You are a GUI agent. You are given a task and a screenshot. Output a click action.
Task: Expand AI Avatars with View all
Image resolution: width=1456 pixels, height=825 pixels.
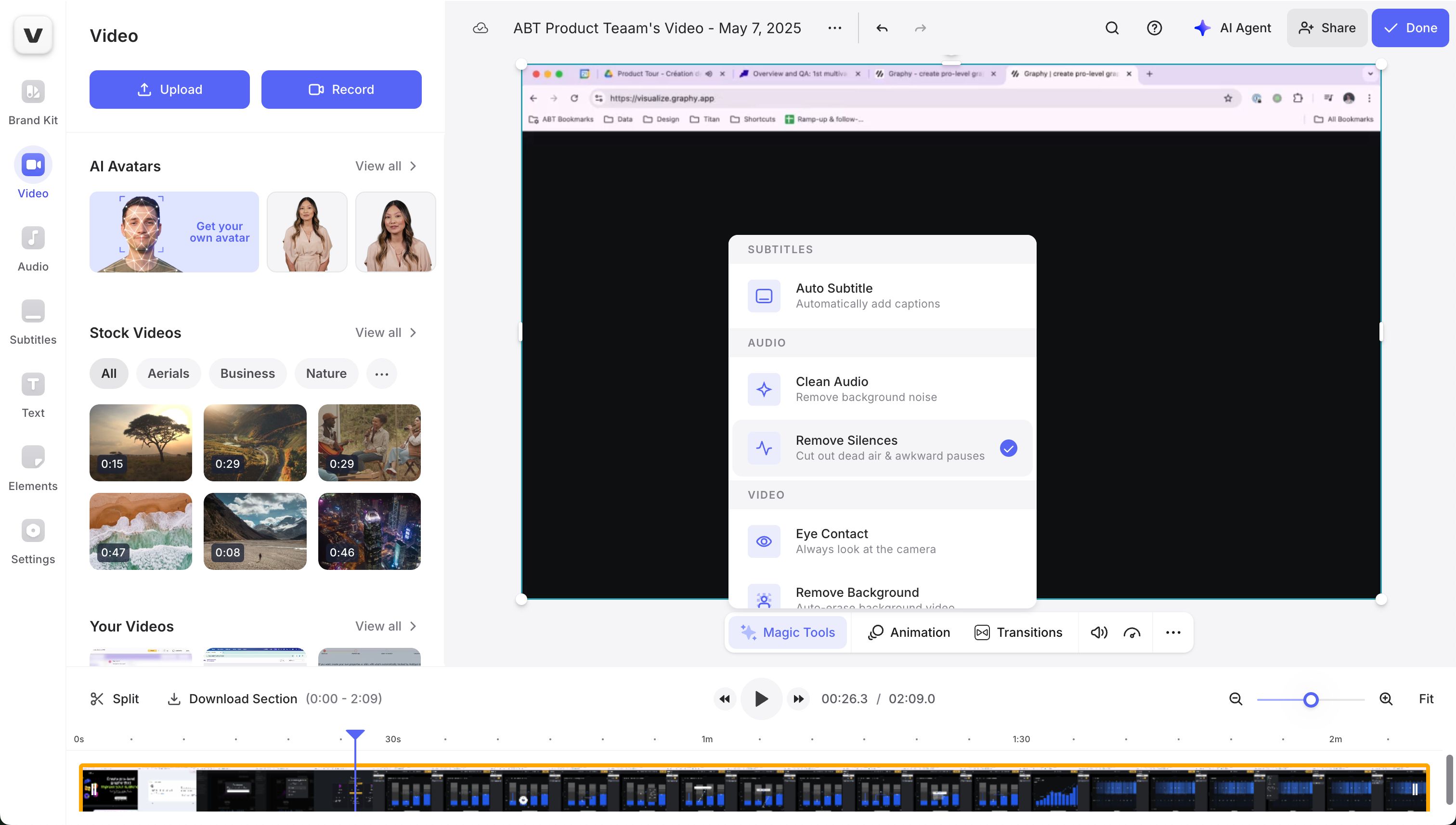click(386, 166)
